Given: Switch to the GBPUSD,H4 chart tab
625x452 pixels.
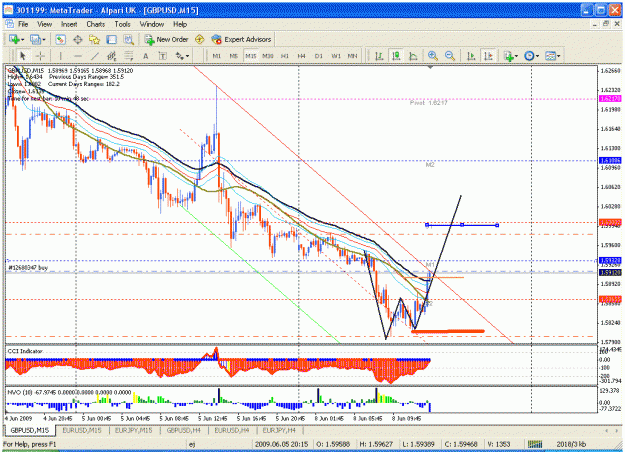Looking at the screenshot, I should [x=183, y=430].
